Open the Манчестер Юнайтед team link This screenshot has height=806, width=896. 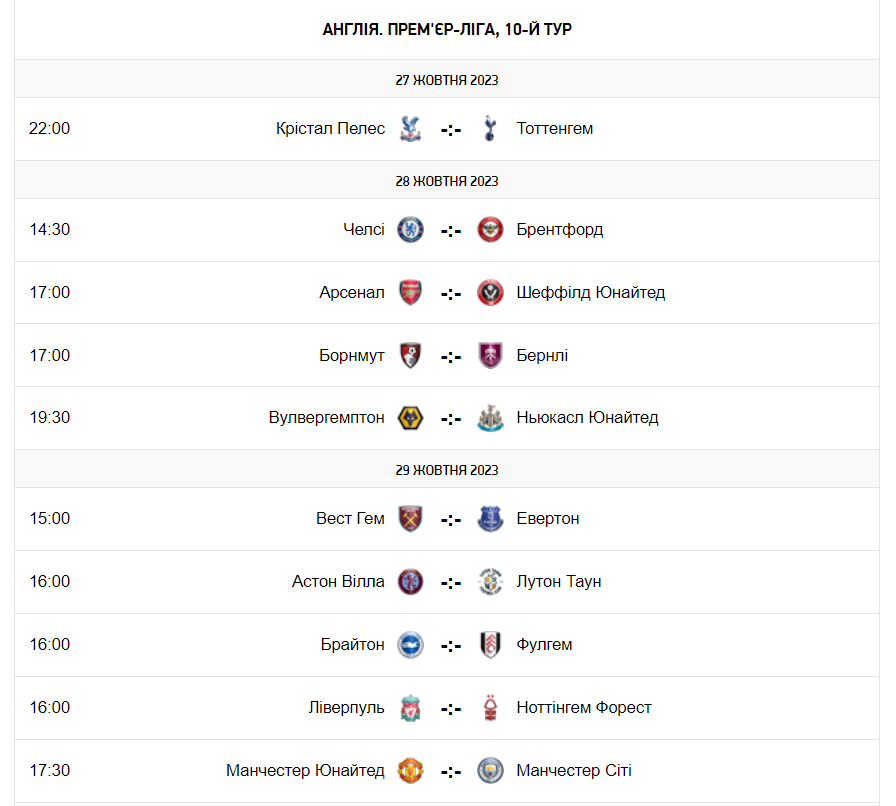click(x=305, y=771)
